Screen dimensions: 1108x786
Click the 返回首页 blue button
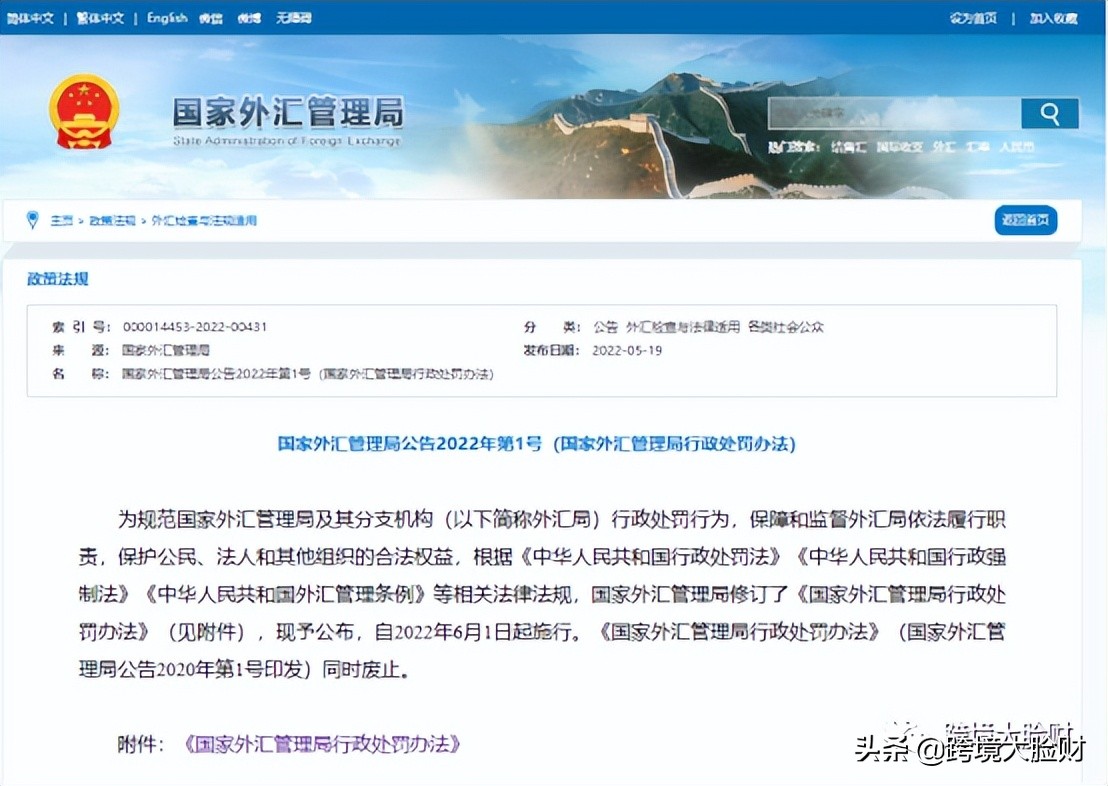1025,220
